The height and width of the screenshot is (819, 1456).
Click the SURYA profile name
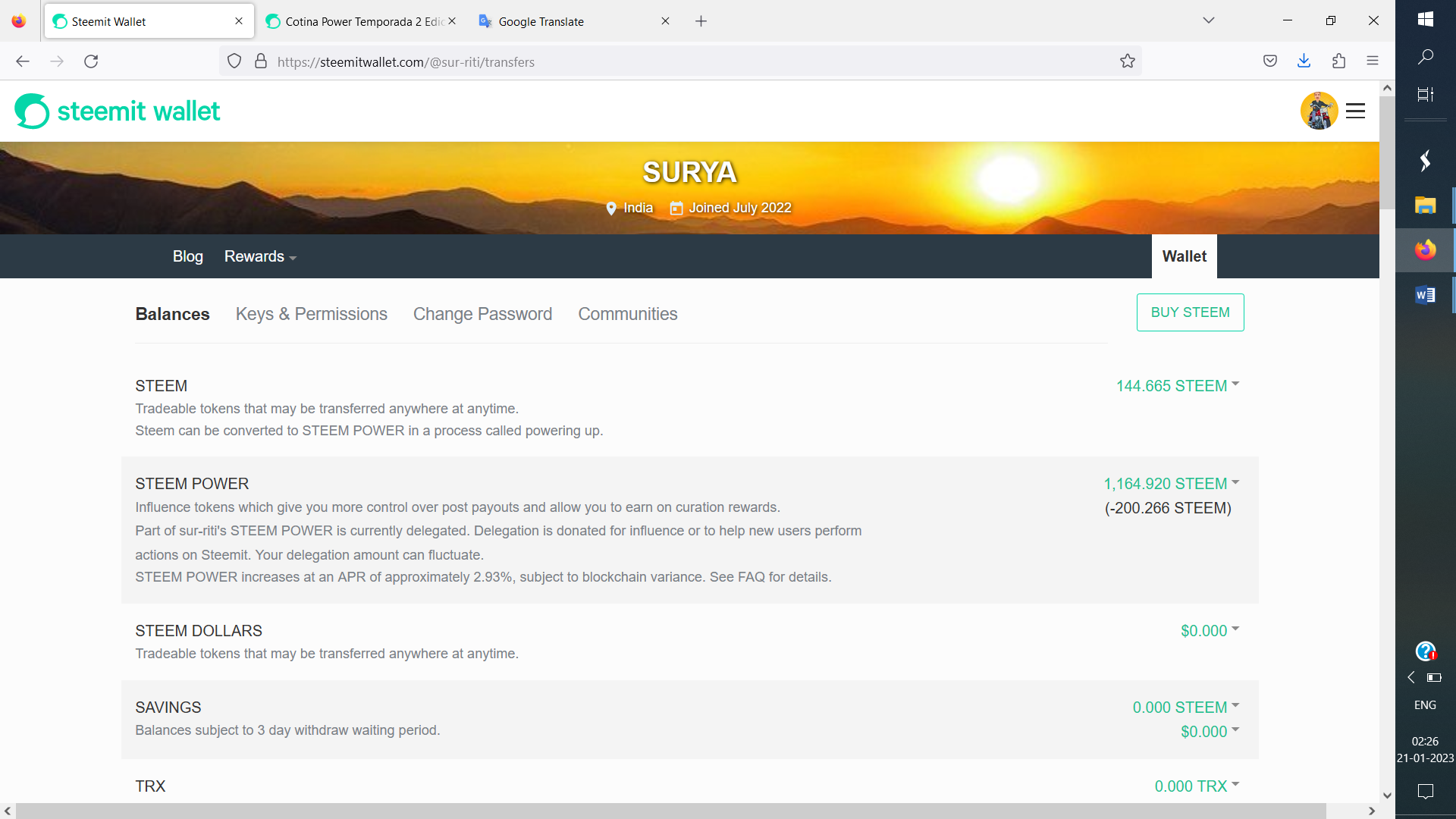click(689, 172)
